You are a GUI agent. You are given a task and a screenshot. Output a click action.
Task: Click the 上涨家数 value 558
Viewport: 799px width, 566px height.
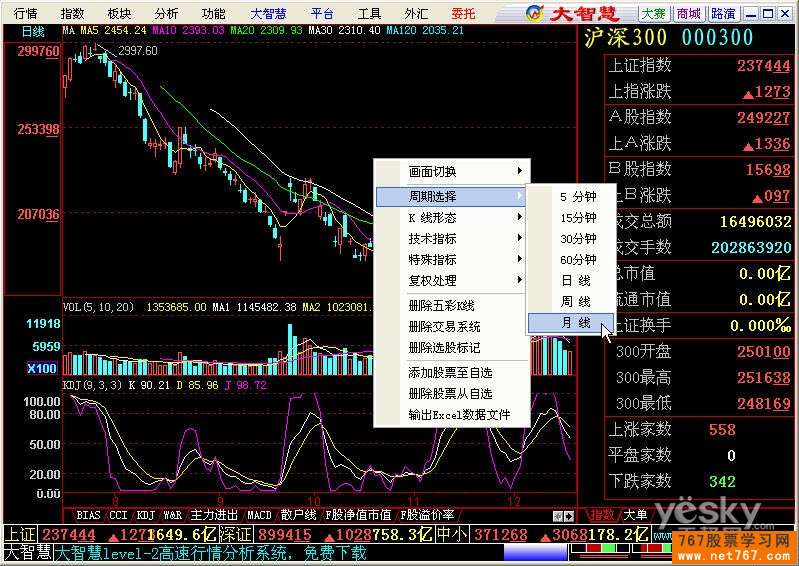pos(722,429)
